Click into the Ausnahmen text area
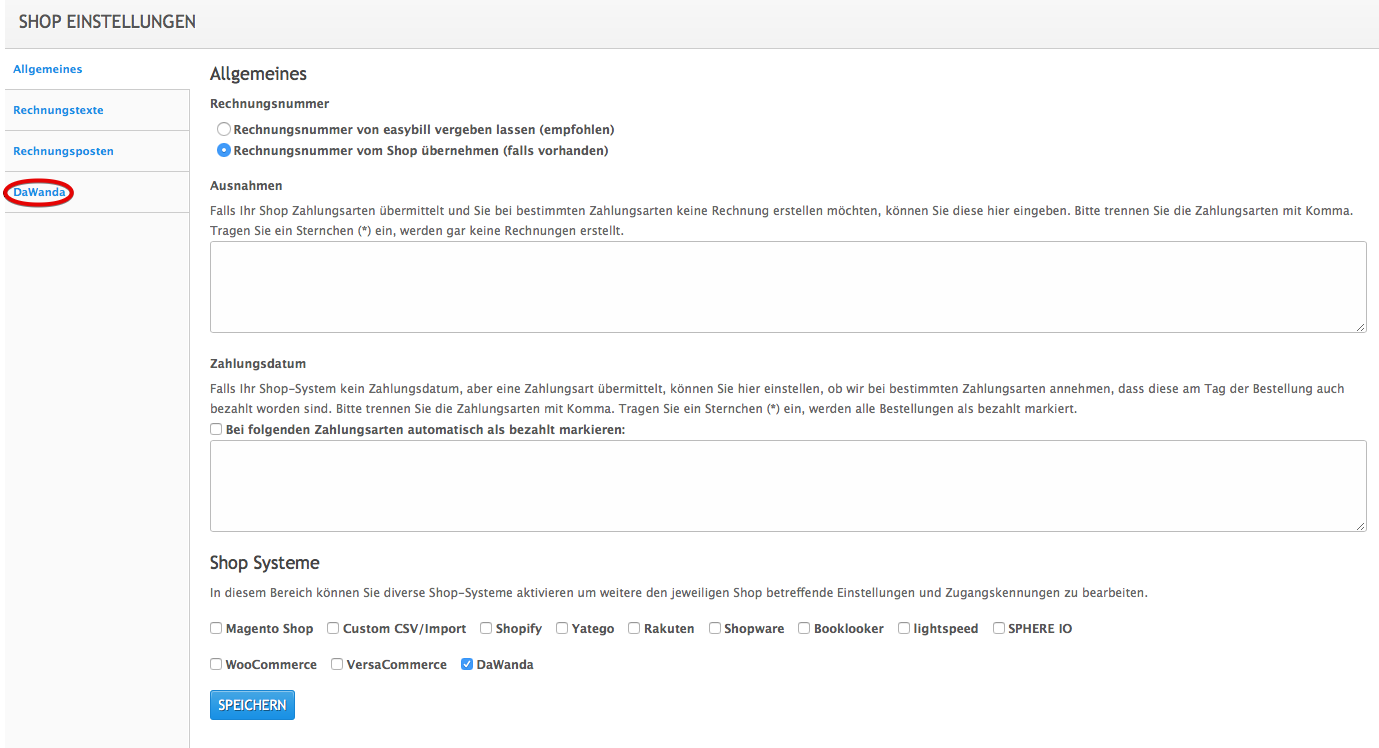The image size is (1379, 748). 788,287
